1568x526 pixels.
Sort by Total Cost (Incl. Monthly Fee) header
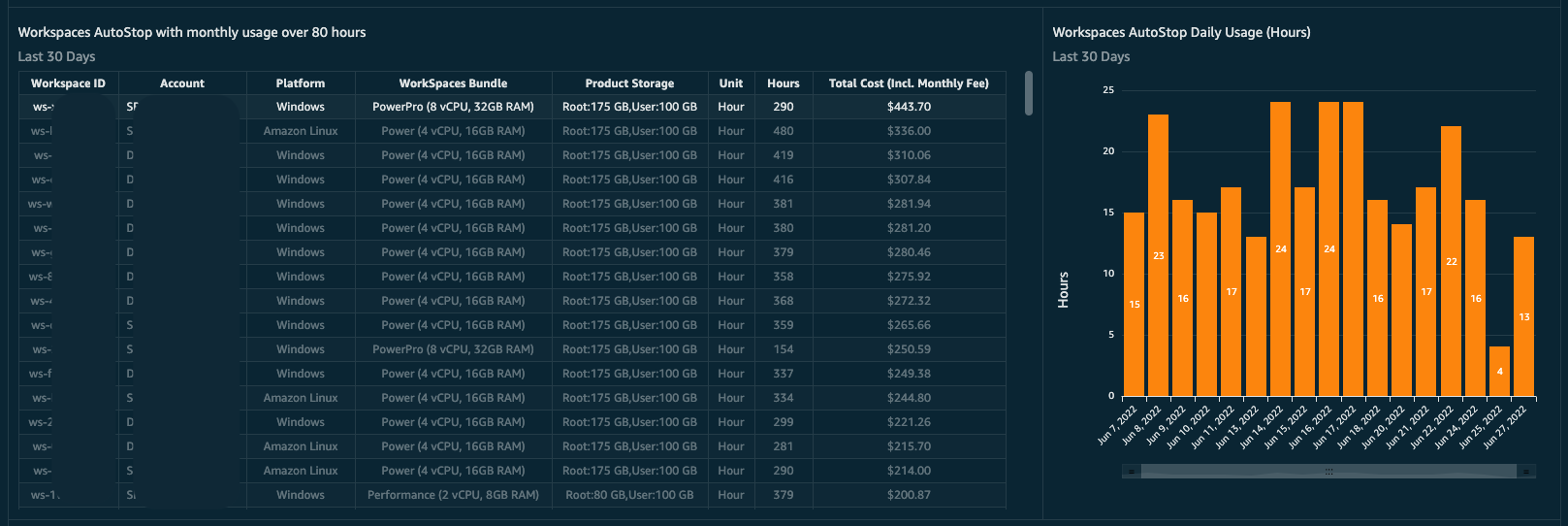909,83
